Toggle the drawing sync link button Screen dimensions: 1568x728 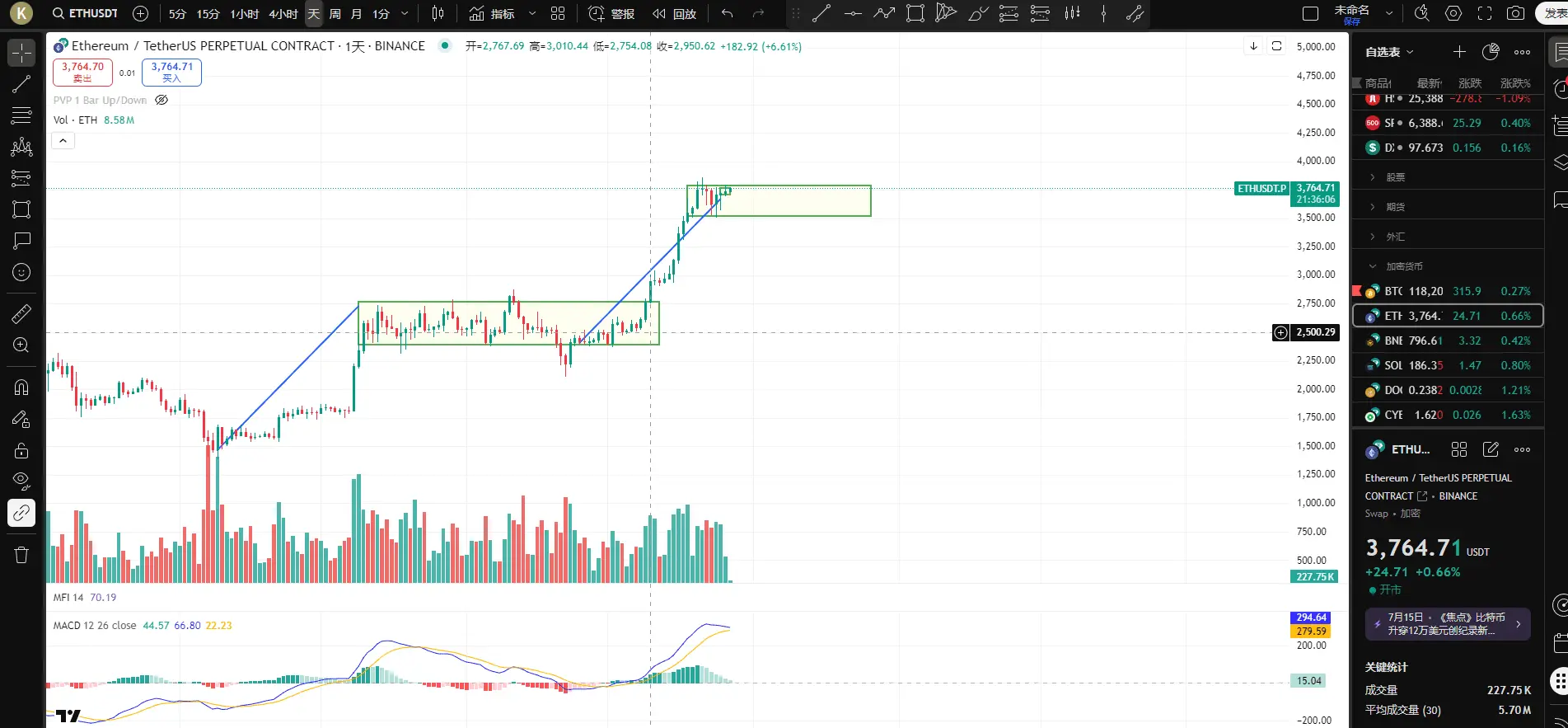[x=21, y=513]
